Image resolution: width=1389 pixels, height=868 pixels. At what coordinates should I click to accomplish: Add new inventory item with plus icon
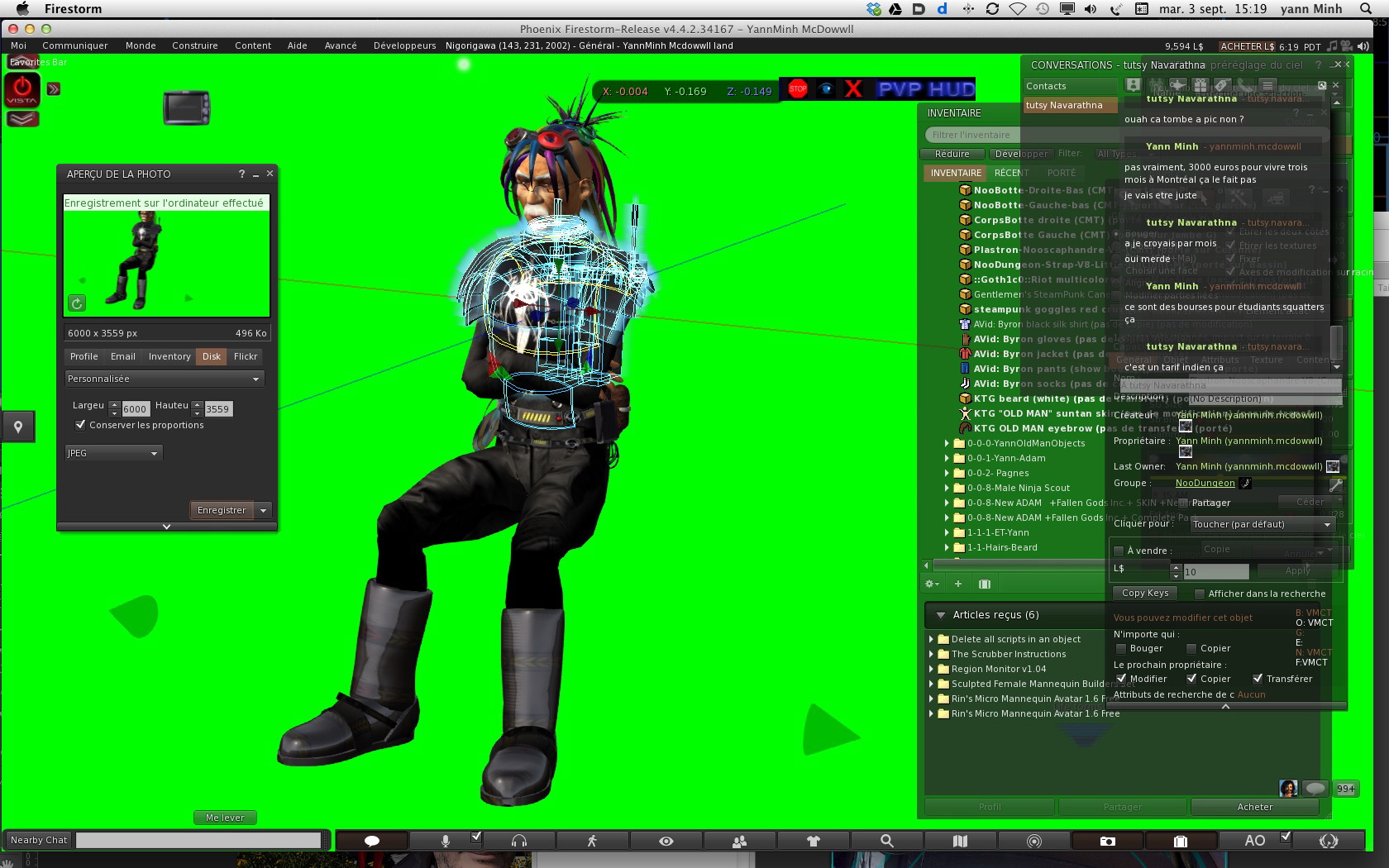(x=958, y=584)
